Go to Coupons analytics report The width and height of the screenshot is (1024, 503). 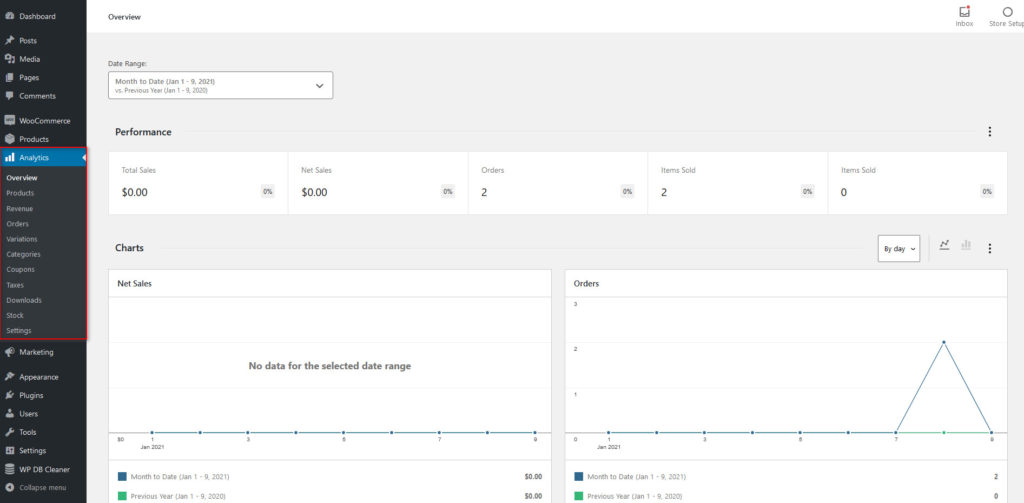pos(20,269)
